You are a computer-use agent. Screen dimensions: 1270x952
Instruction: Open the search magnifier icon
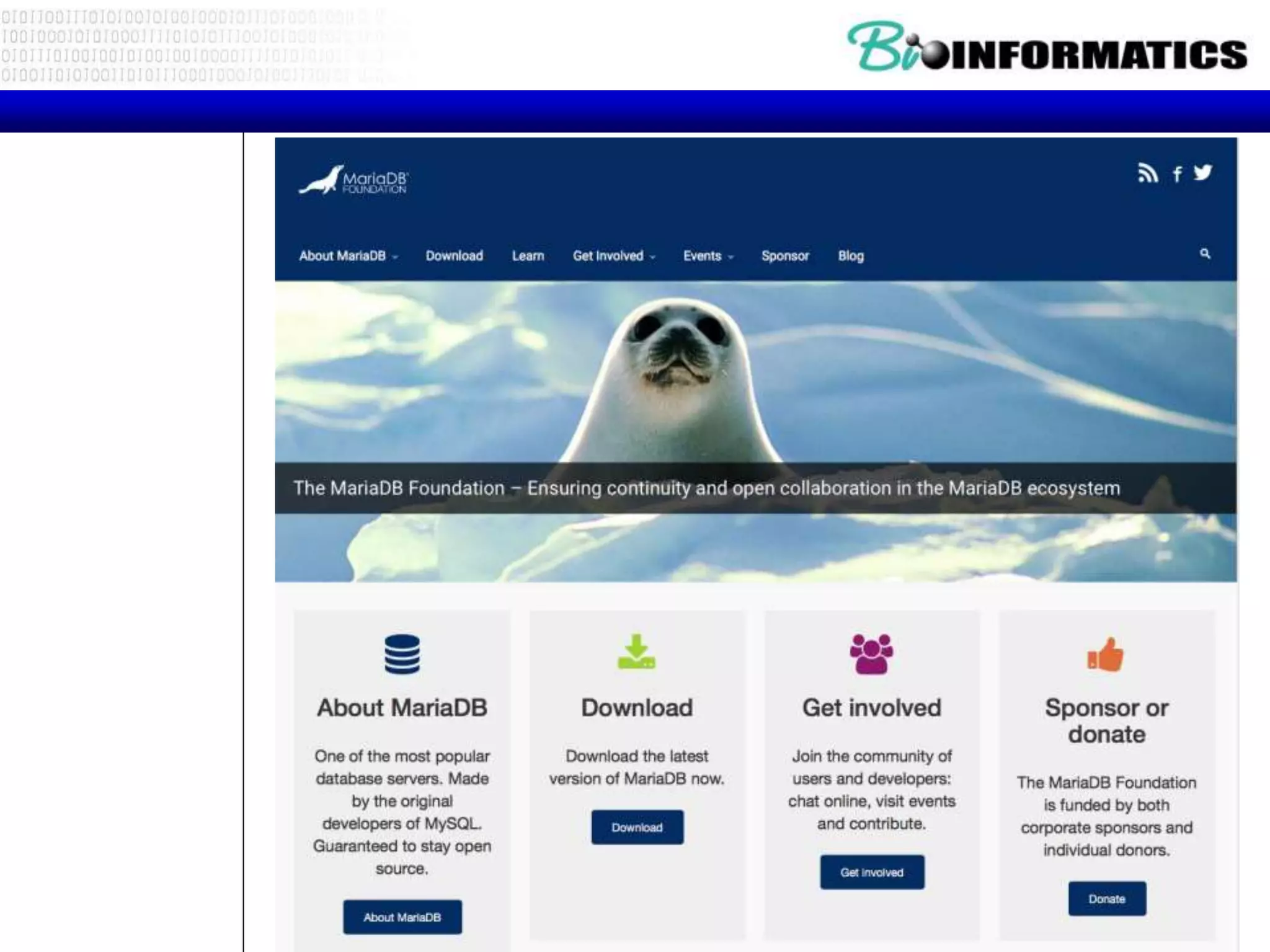point(1205,253)
